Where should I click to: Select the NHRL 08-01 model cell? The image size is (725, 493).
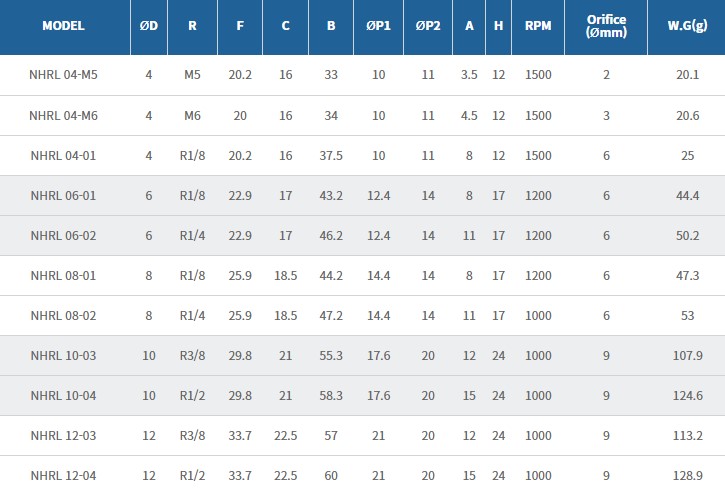click(63, 275)
